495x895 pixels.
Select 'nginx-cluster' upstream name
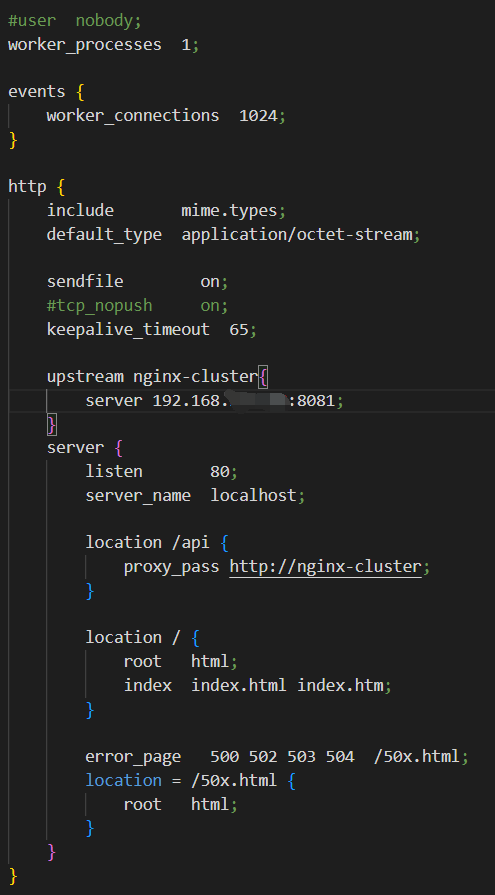tap(195, 377)
